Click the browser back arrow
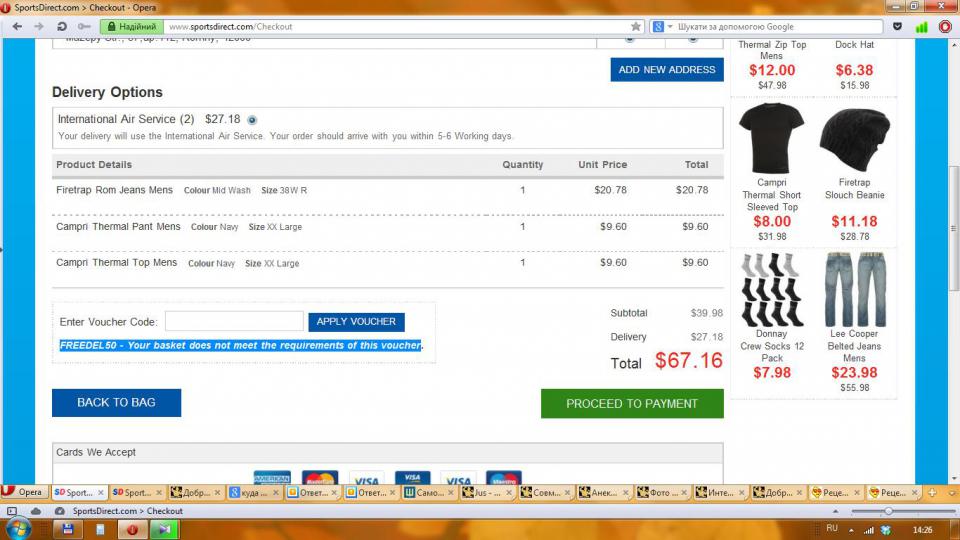The height and width of the screenshot is (540, 960). click(x=16, y=26)
